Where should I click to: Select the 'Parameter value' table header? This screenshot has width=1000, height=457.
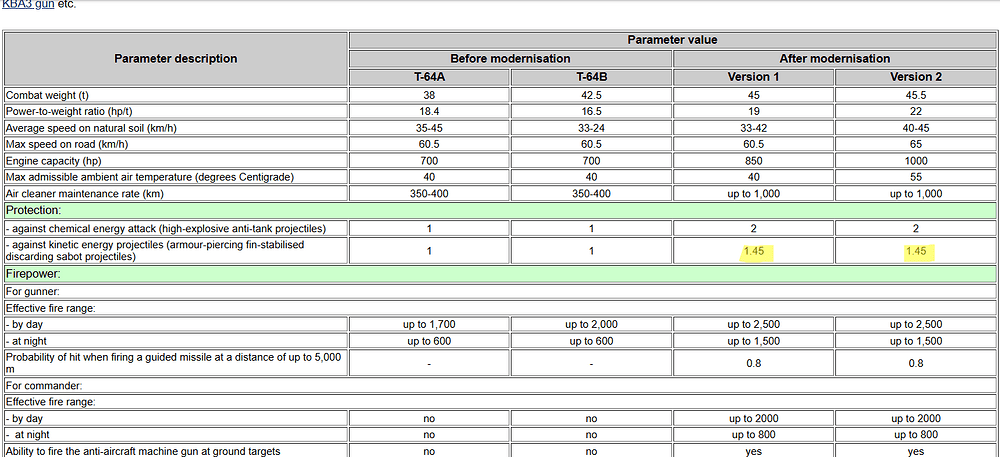point(672,40)
